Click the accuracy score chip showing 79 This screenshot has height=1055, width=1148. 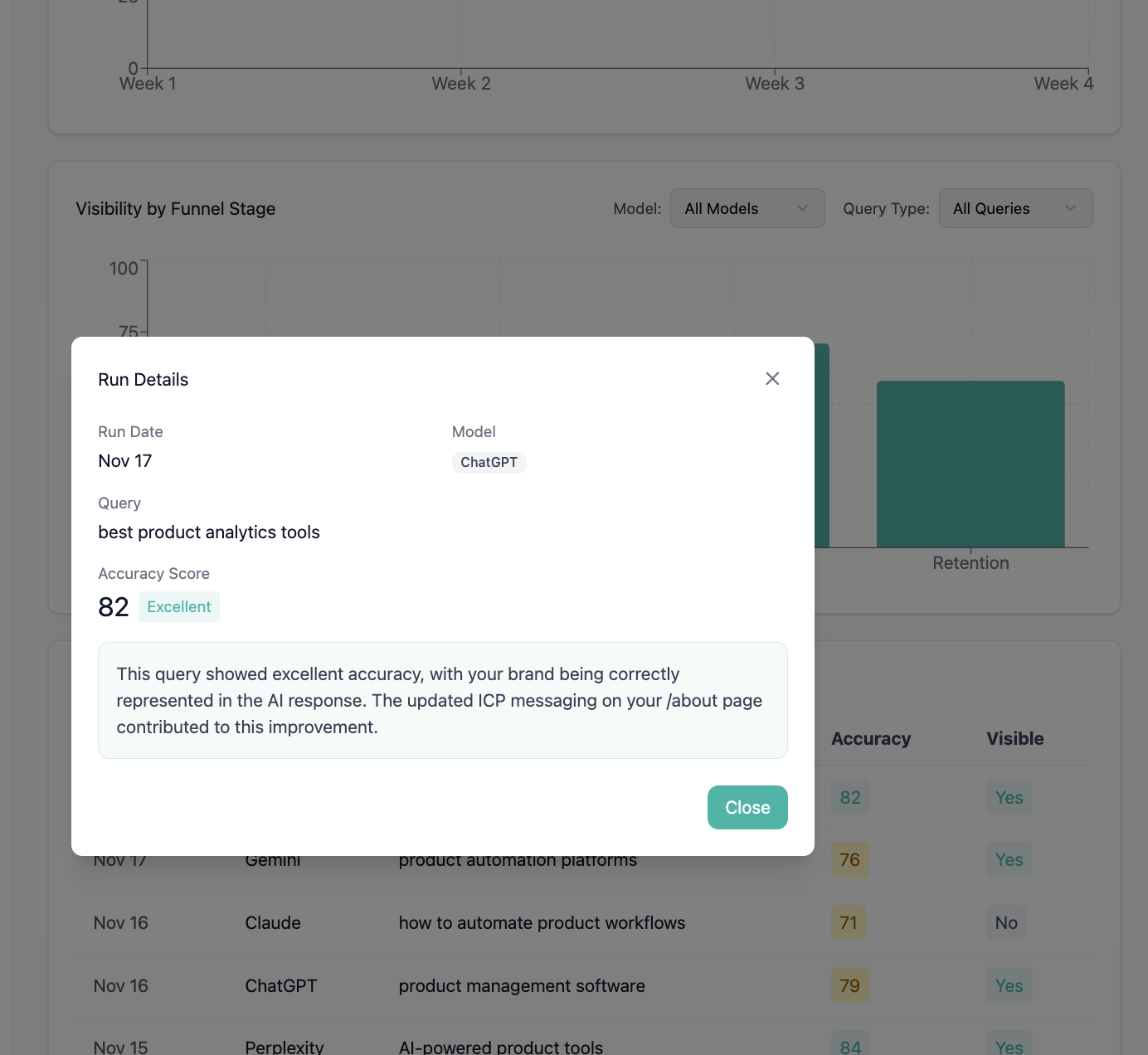849,985
